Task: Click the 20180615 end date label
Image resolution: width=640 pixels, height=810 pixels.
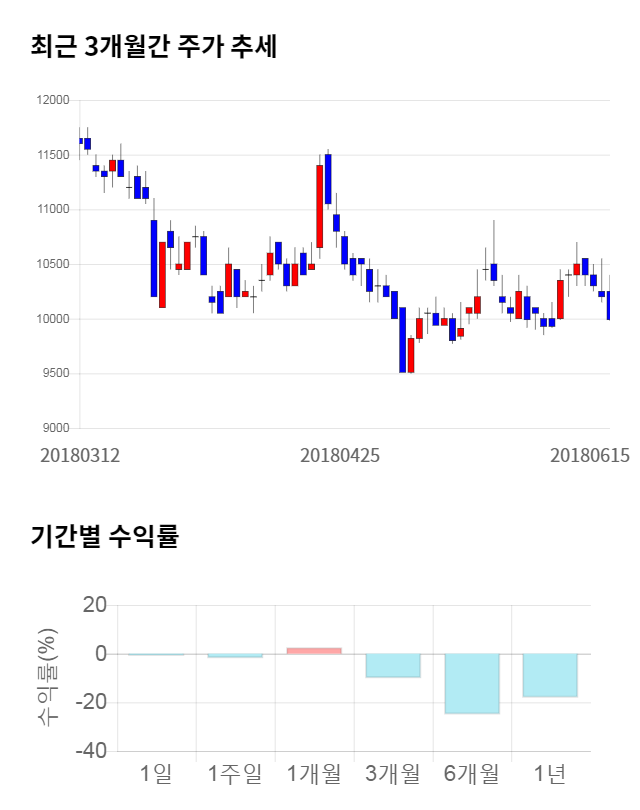Action: click(590, 455)
